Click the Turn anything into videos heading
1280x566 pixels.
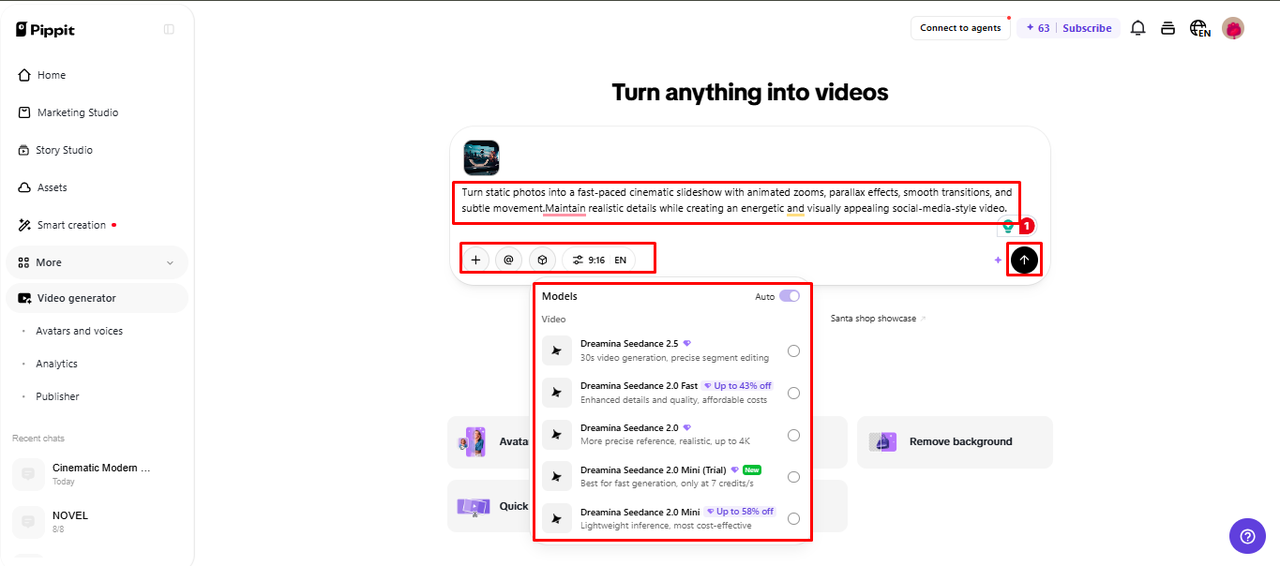tap(750, 93)
